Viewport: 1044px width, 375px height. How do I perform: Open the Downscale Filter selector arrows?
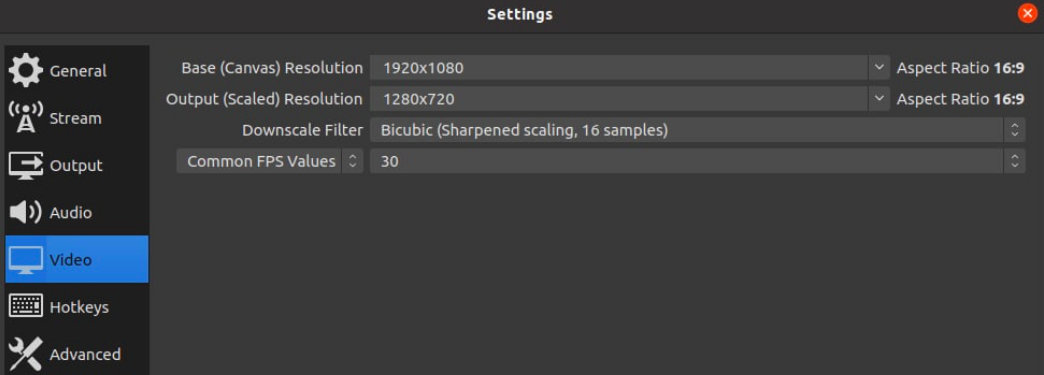click(1014, 130)
